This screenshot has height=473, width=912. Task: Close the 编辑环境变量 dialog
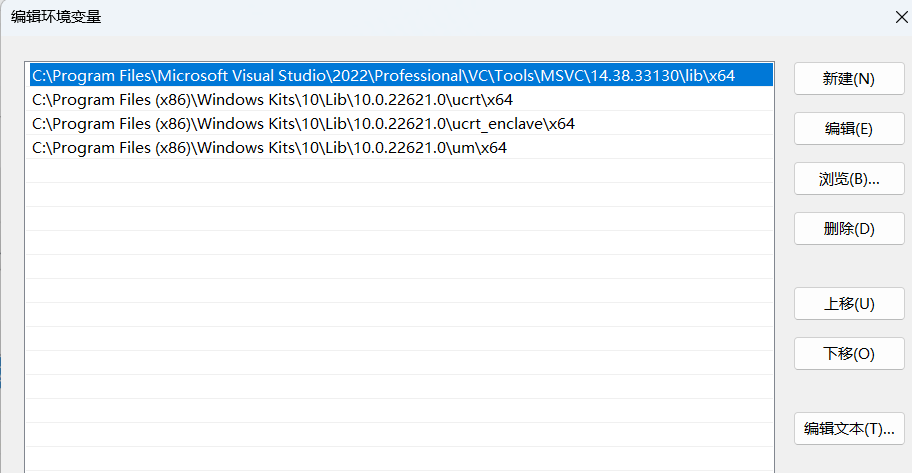pyautogui.click(x=902, y=17)
